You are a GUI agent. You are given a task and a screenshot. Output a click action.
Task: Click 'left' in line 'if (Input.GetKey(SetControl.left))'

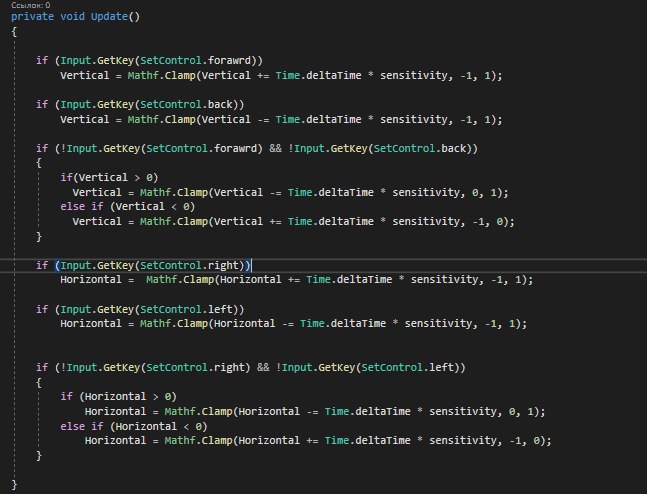tap(220, 310)
